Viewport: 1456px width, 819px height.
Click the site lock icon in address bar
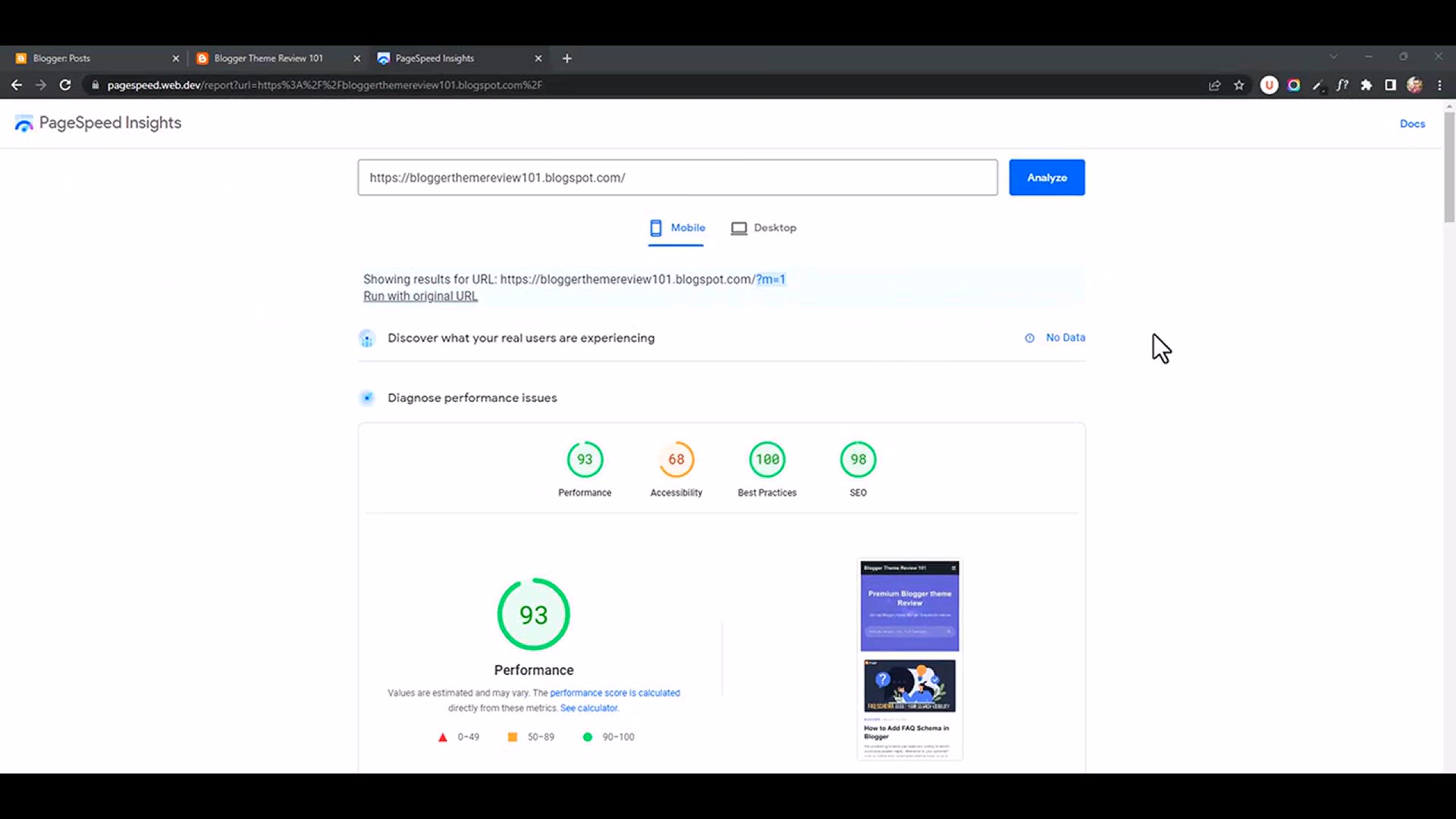point(96,85)
